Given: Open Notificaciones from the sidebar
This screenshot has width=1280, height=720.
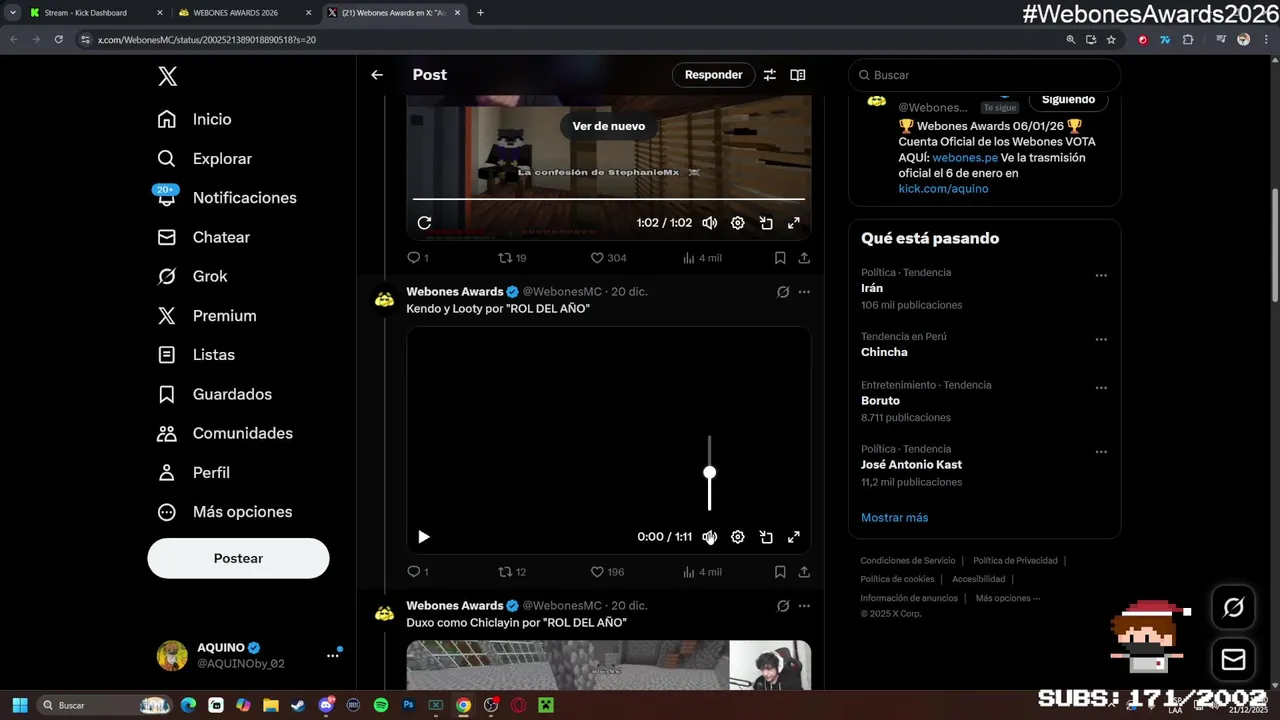Looking at the screenshot, I should pyautogui.click(x=226, y=198).
